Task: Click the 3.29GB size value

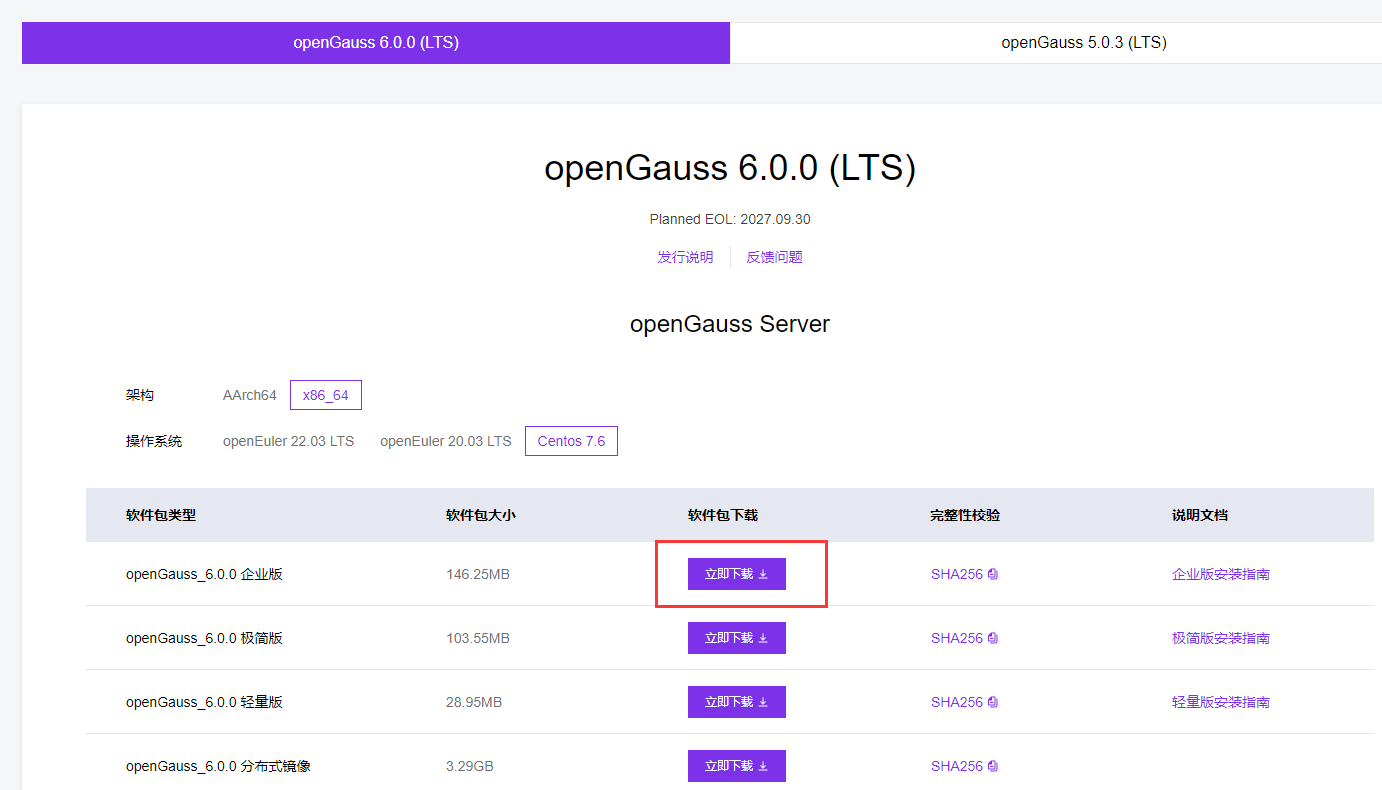Action: [470, 766]
